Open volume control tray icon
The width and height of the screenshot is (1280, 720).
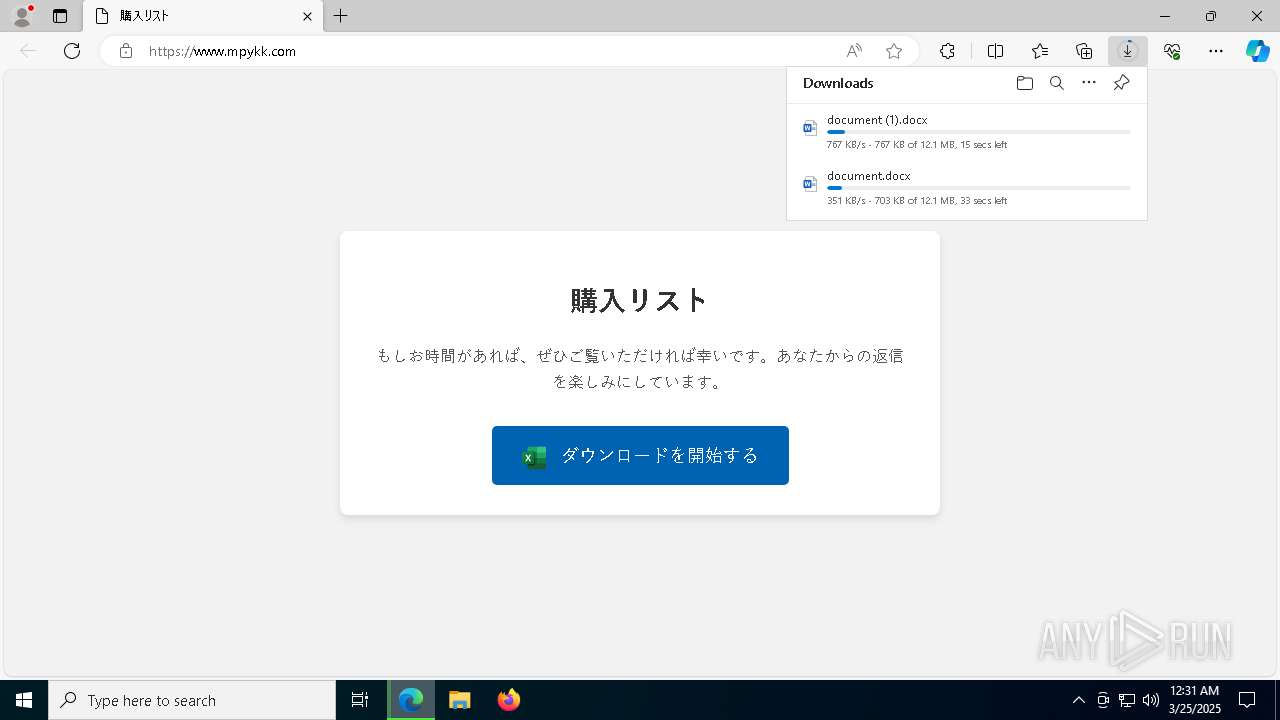1151,700
